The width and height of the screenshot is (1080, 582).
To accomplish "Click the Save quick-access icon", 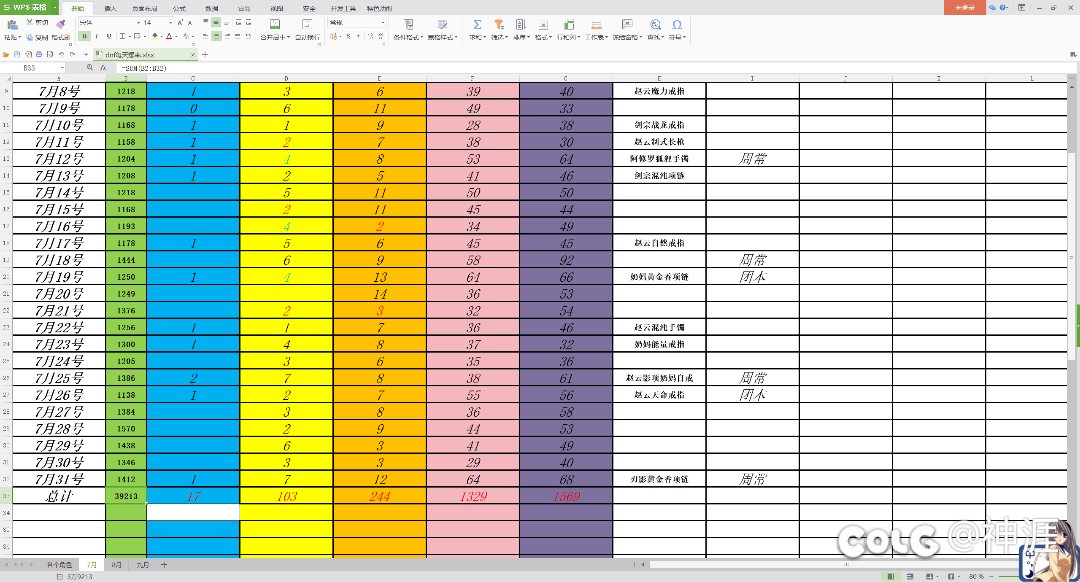I will [17, 54].
